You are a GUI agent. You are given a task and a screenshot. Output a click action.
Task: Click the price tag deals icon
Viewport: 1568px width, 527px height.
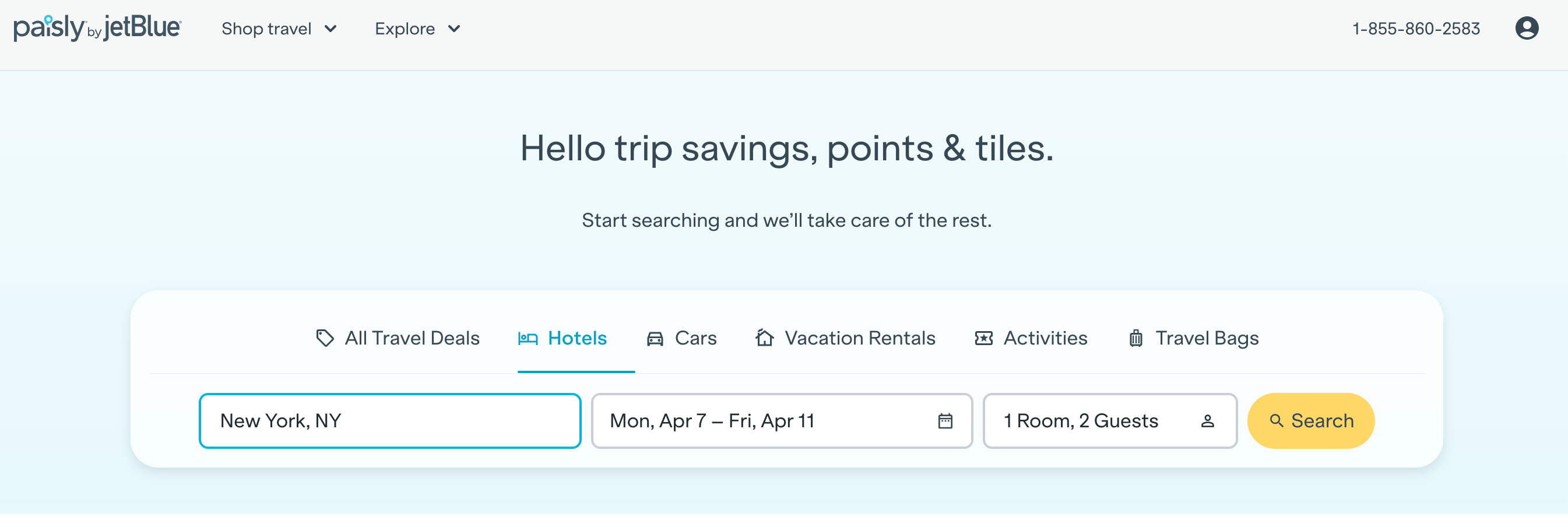click(x=325, y=338)
